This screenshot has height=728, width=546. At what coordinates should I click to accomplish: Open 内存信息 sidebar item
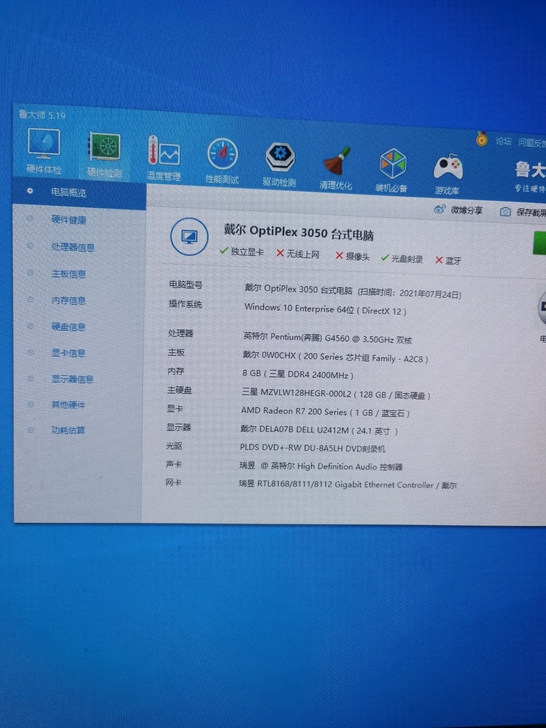[69, 300]
